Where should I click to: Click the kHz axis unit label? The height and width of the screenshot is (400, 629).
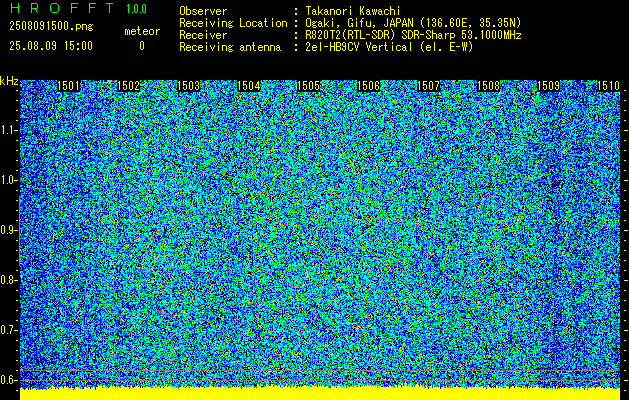click(9, 81)
